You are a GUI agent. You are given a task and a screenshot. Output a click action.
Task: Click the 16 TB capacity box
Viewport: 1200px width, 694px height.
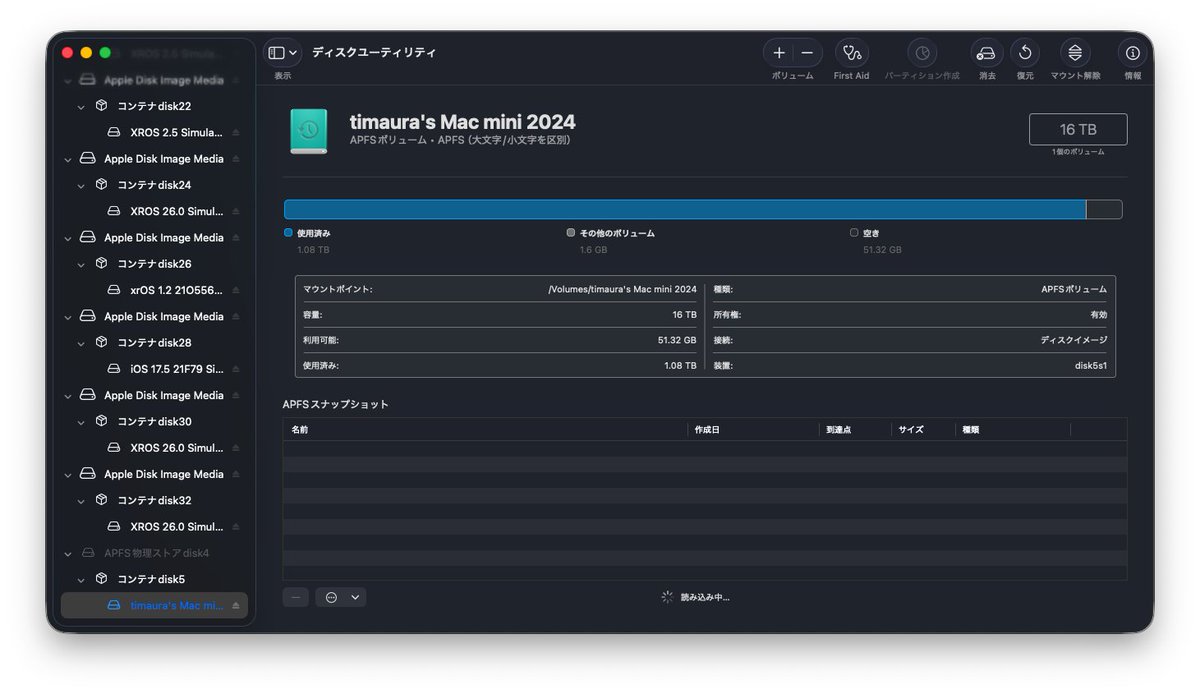pyautogui.click(x=1078, y=129)
